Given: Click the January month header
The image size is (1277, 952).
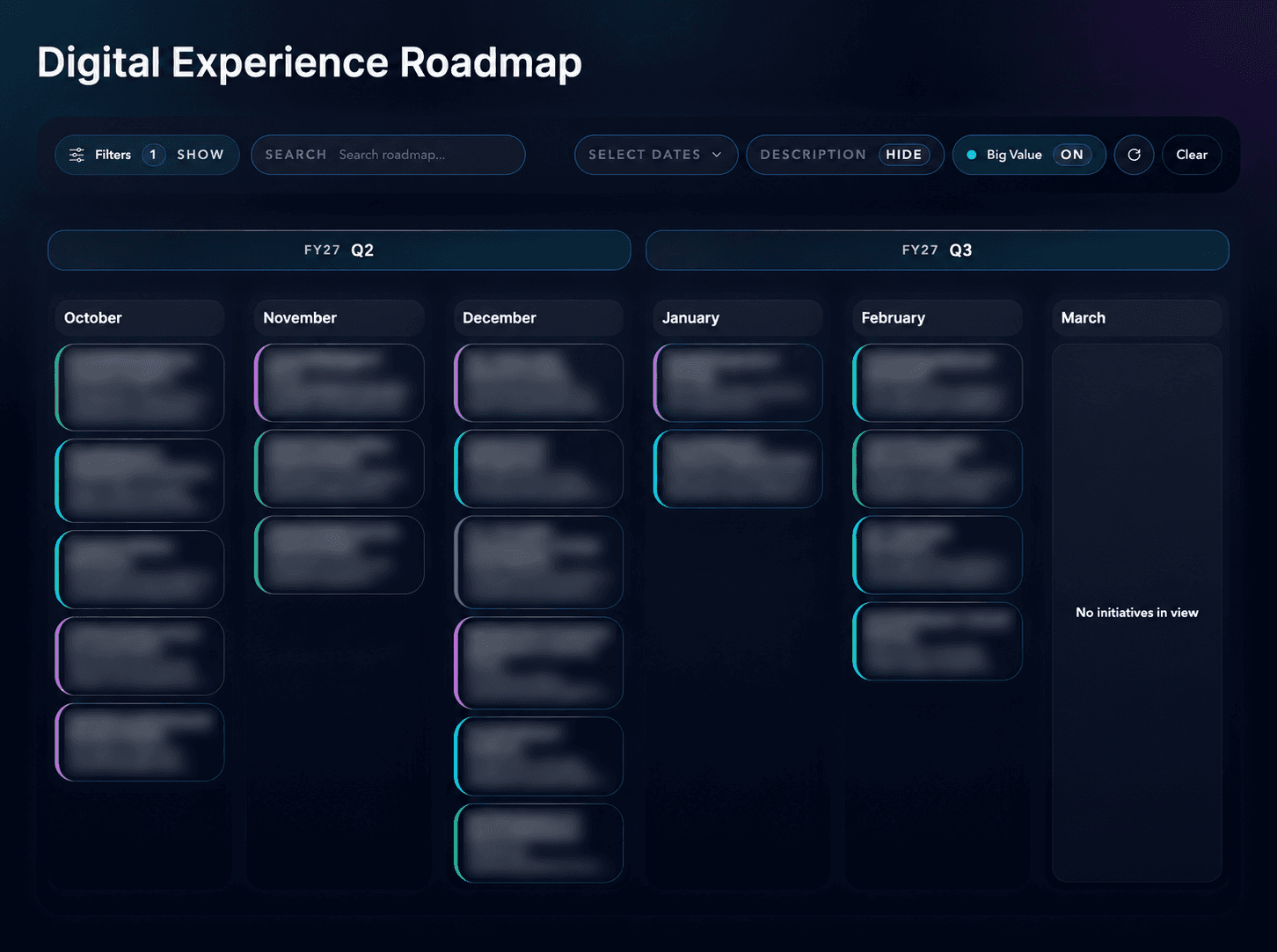Looking at the screenshot, I should pos(738,318).
